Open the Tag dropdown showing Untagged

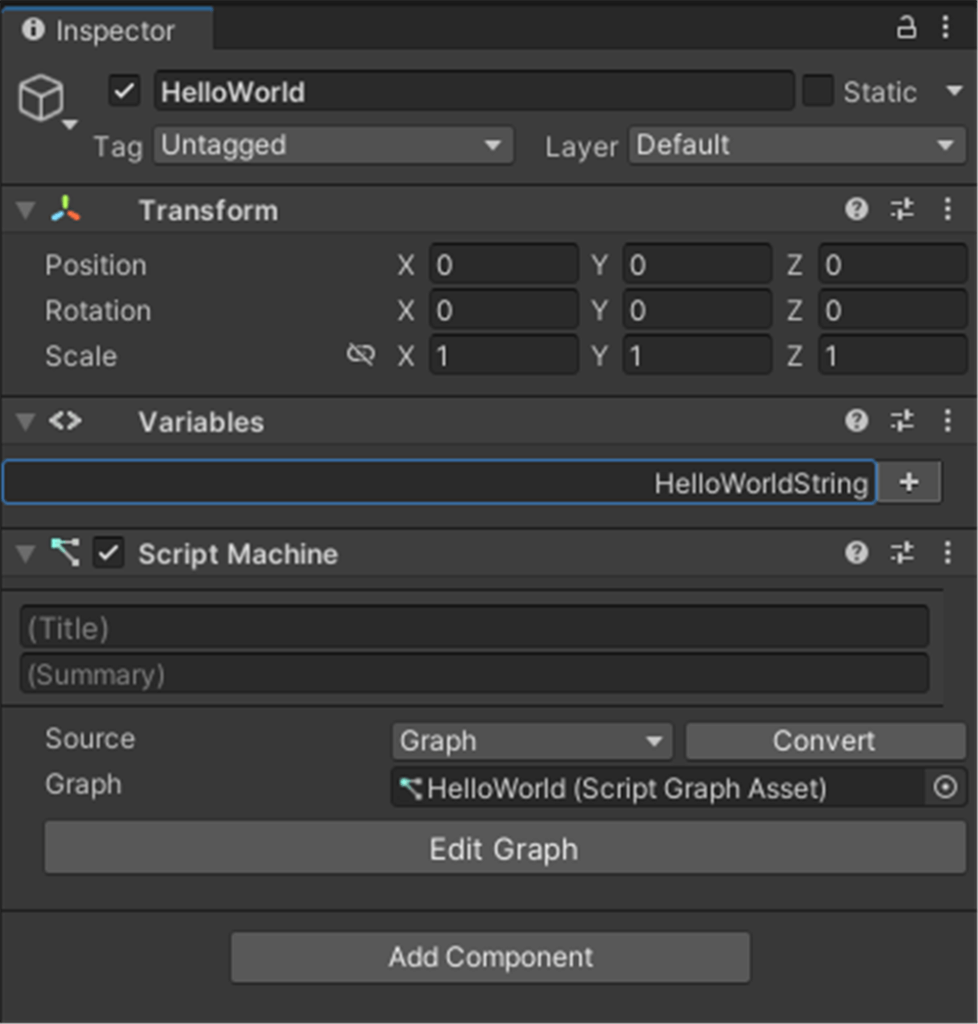click(332, 145)
